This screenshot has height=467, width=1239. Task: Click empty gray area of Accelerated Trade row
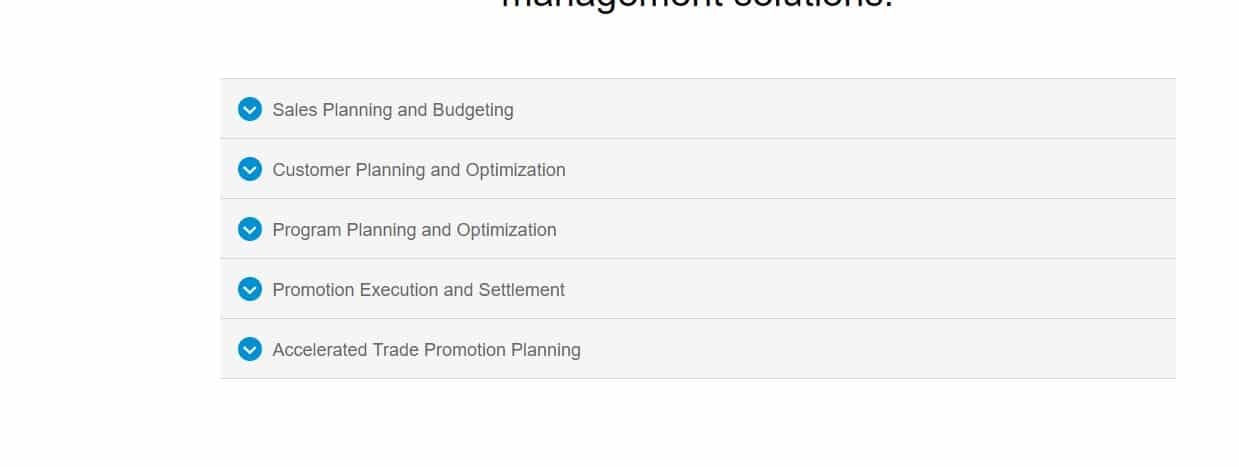[x=880, y=349]
